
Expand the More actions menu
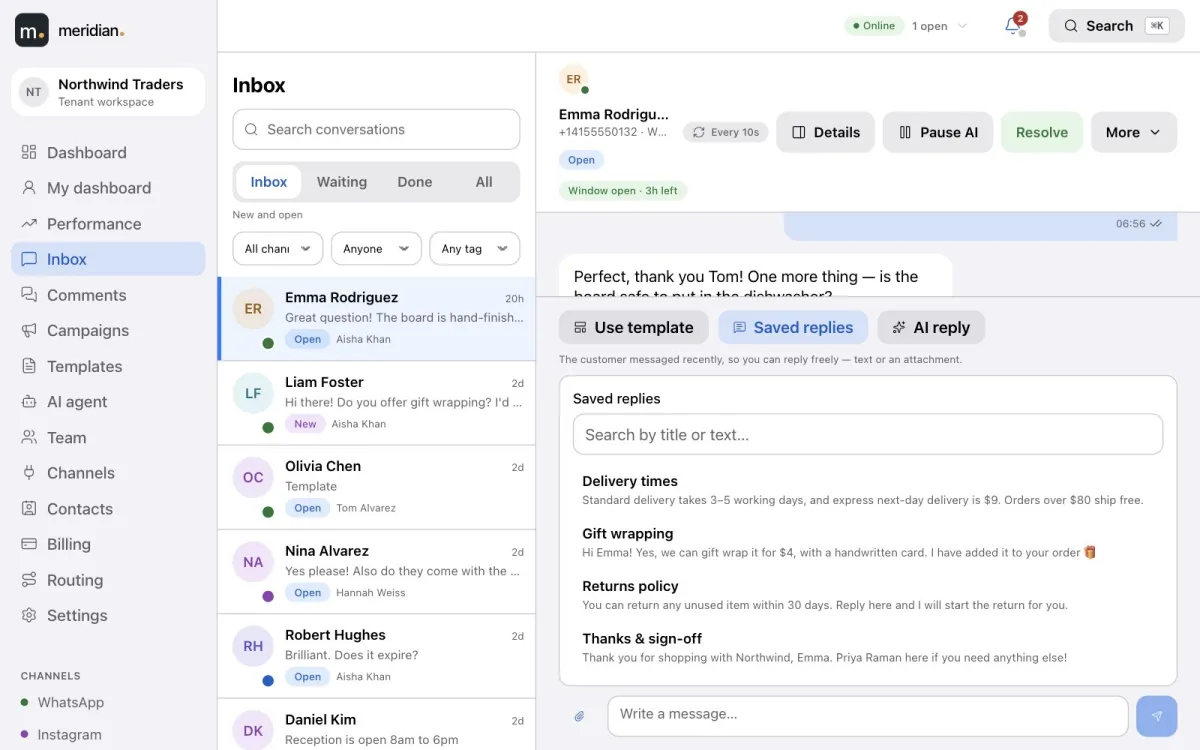click(x=1133, y=132)
